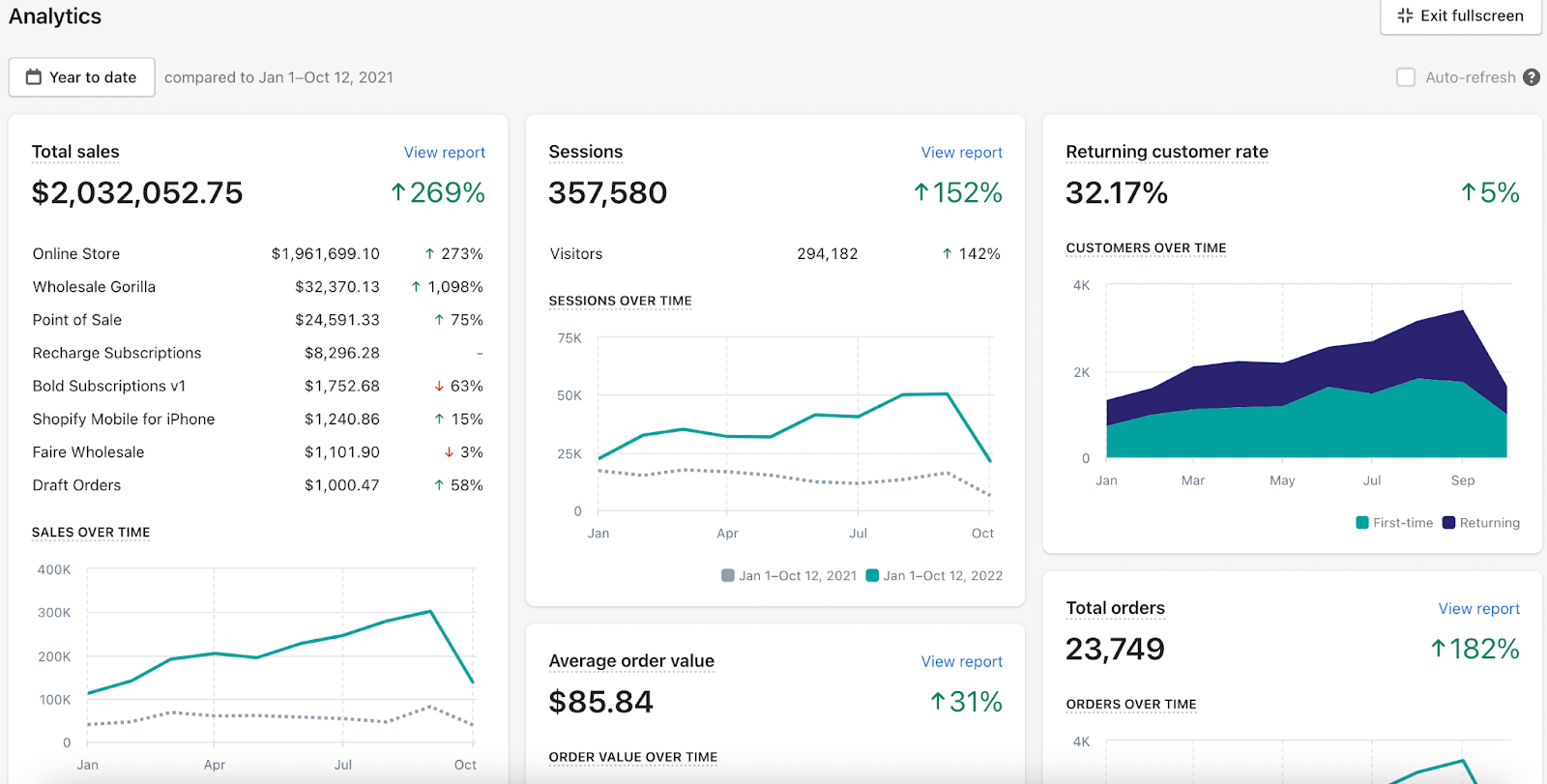Click the $85.84 average order value

click(600, 702)
